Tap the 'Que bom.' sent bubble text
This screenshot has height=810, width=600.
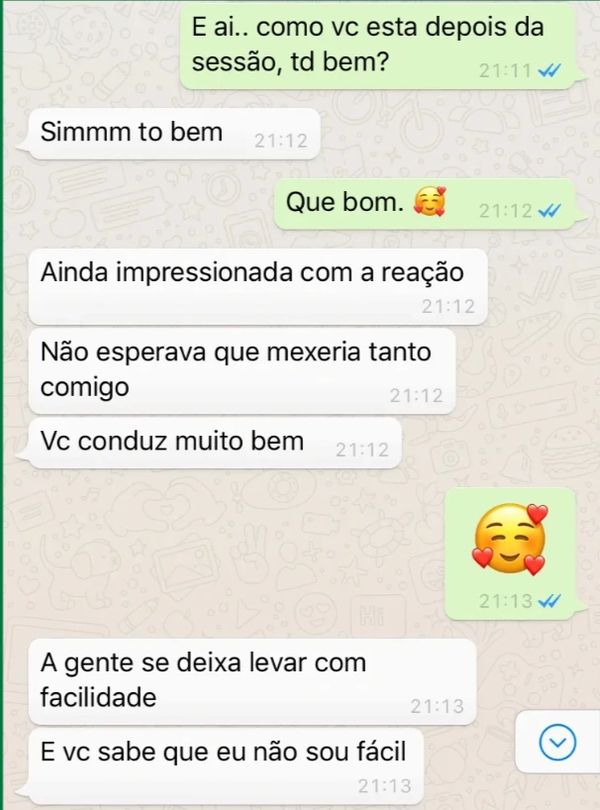coord(345,202)
